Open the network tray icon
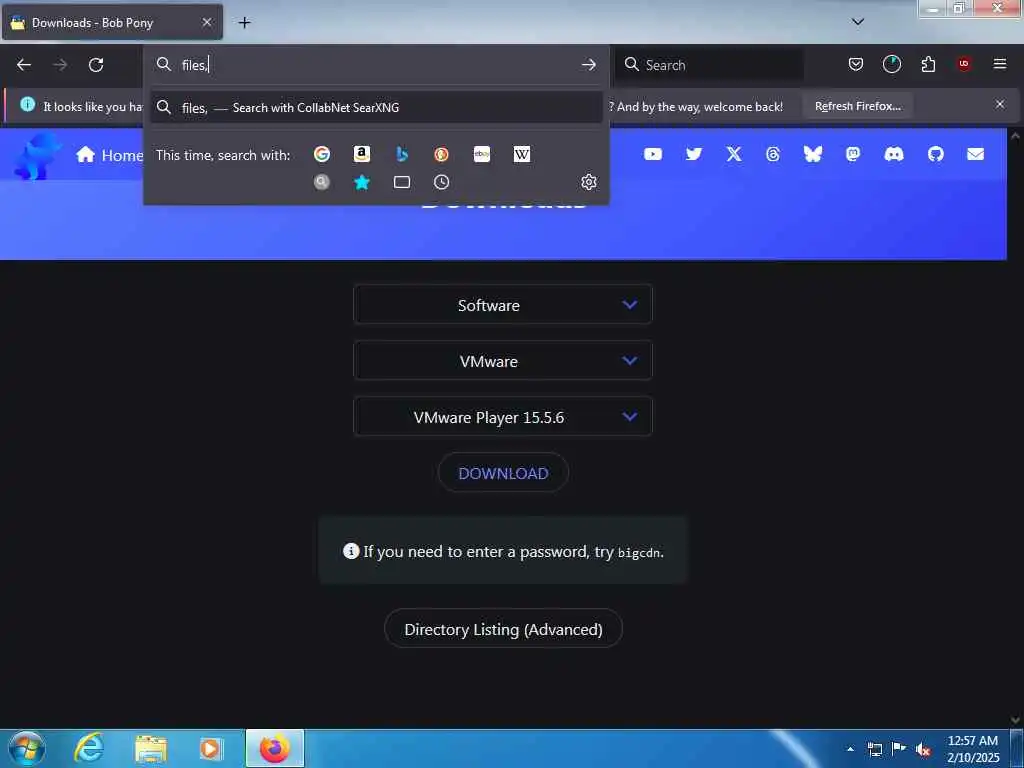The image size is (1024, 768). pyautogui.click(x=874, y=749)
